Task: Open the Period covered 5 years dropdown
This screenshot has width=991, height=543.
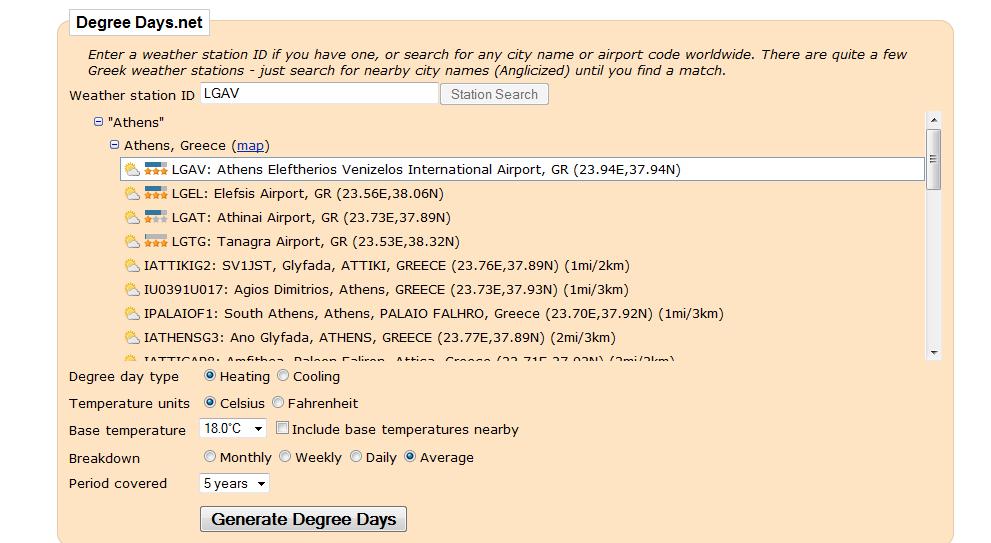Action: 234,484
